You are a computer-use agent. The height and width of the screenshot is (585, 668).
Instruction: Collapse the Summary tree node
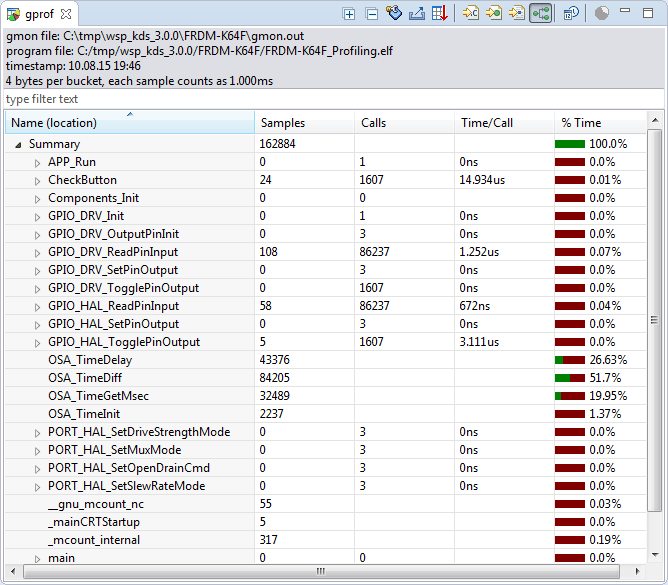18,145
